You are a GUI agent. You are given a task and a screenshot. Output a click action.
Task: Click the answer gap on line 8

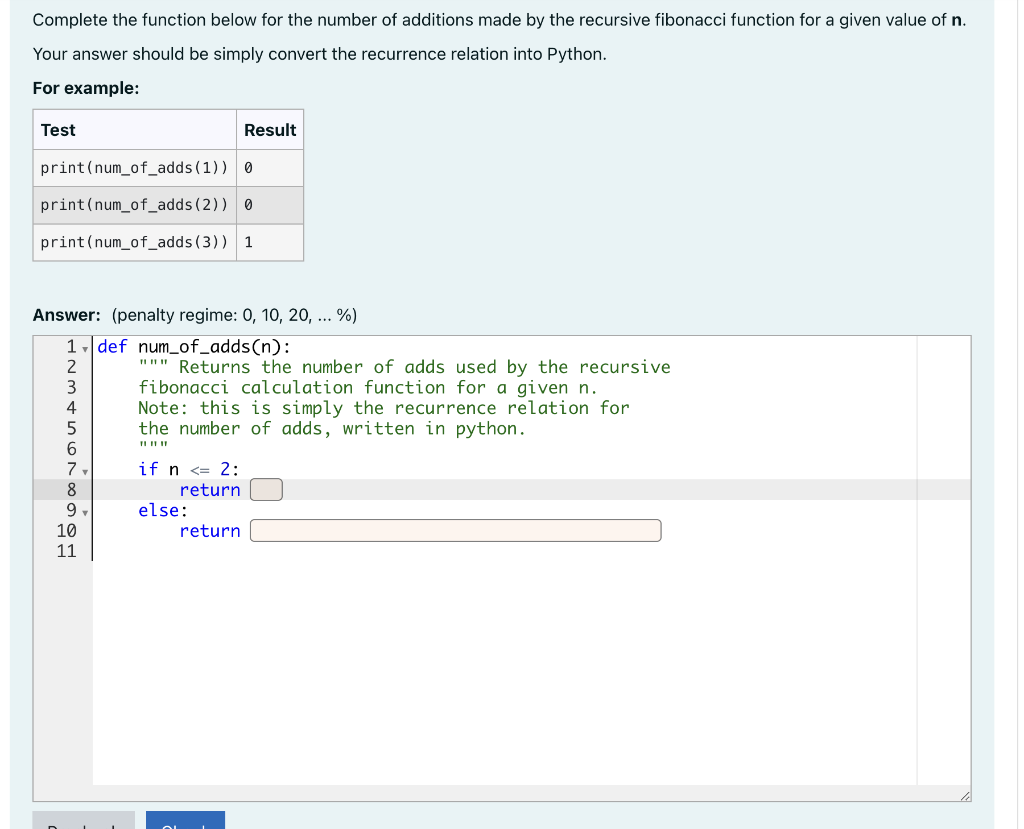[265, 489]
